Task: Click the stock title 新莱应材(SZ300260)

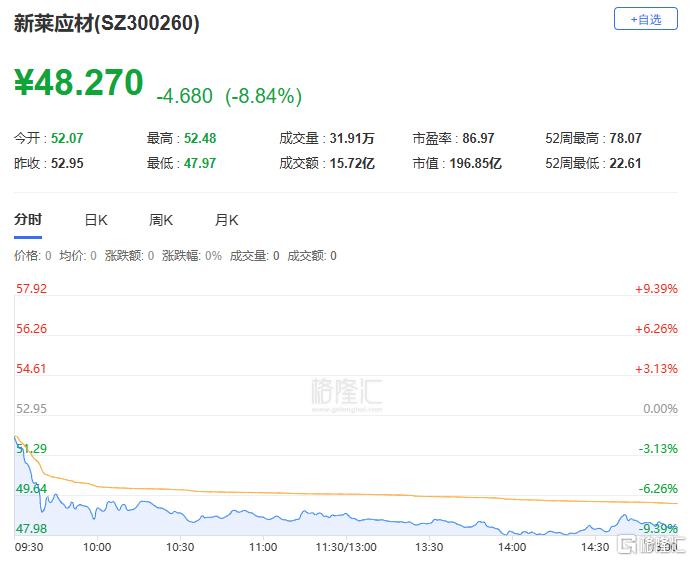Action: pyautogui.click(x=106, y=25)
